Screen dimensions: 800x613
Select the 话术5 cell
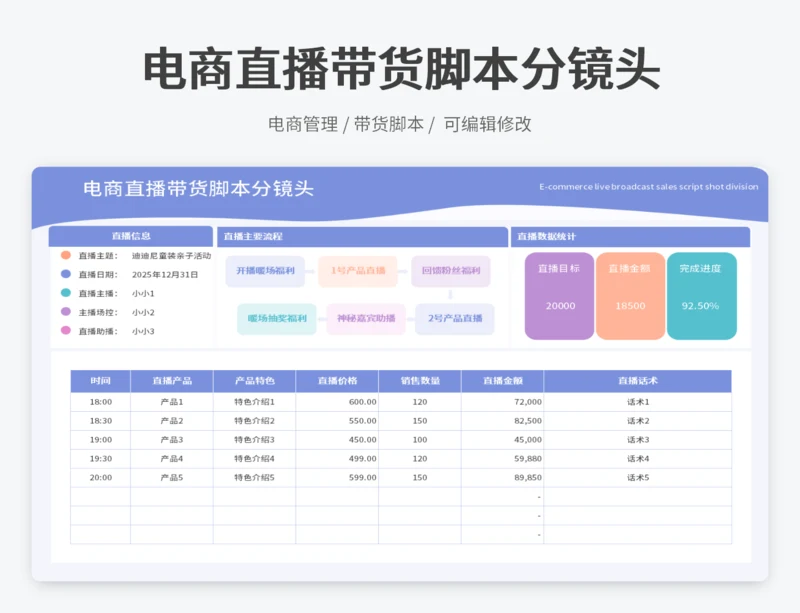point(638,478)
